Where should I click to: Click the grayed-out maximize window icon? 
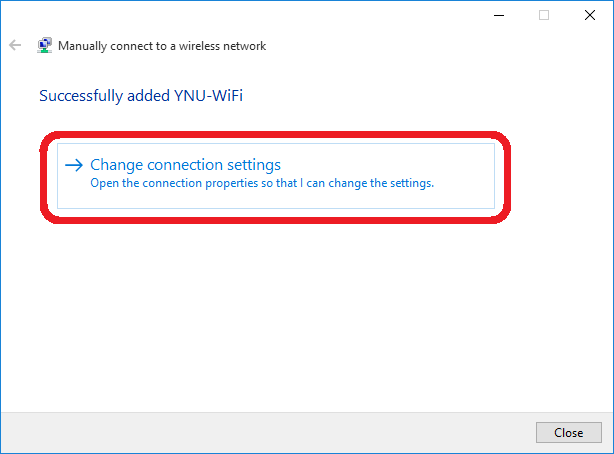544,15
